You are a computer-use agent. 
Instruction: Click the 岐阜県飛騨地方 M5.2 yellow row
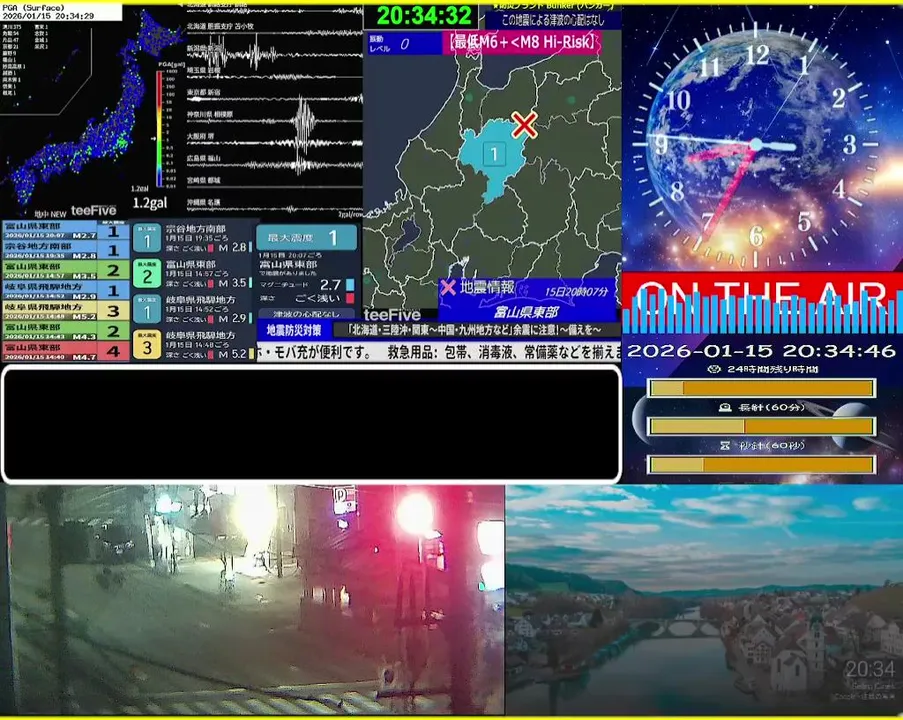(65, 310)
